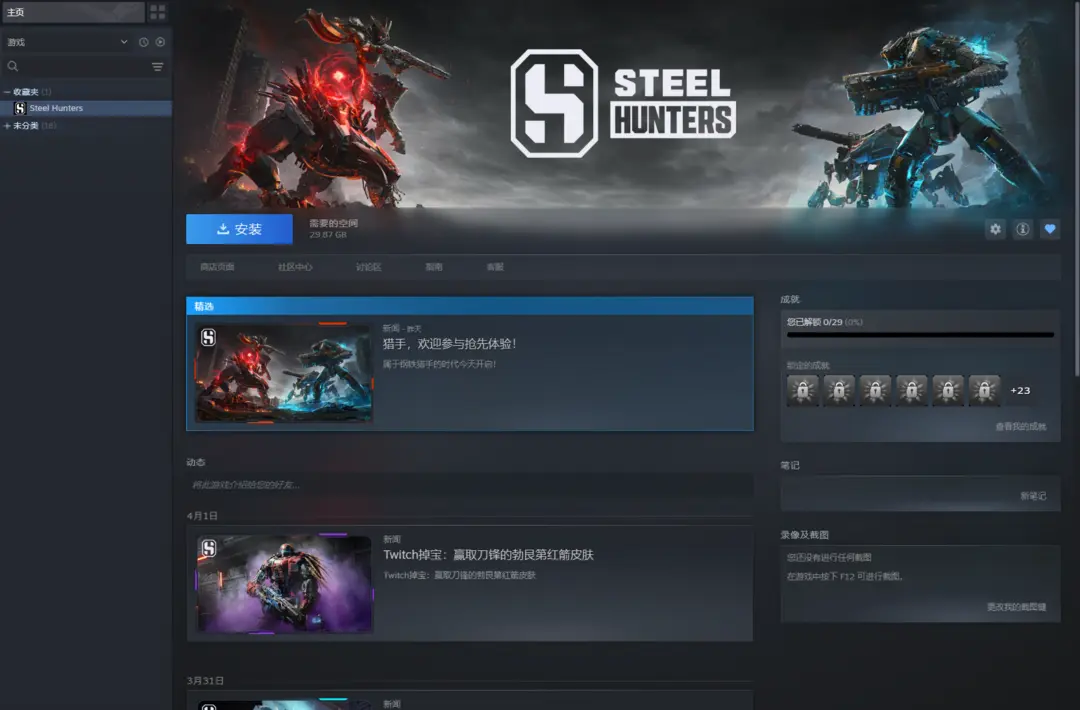
Task: Open the Twitch掉宝 news headline
Action: [488, 555]
